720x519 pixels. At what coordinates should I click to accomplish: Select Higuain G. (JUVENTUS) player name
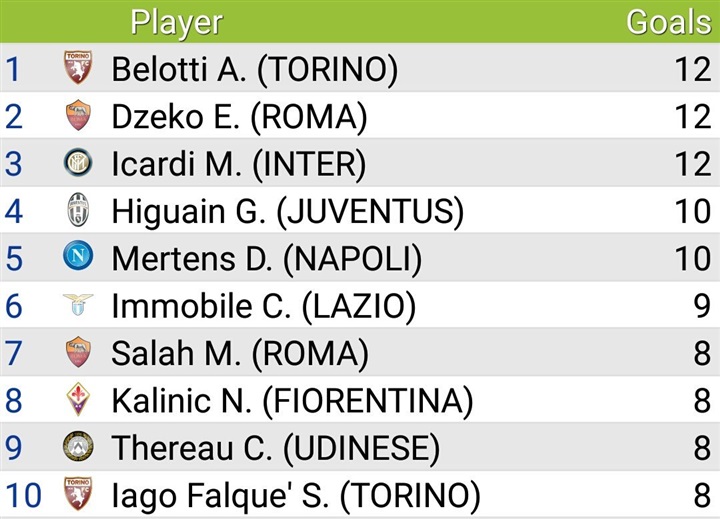tap(287, 211)
